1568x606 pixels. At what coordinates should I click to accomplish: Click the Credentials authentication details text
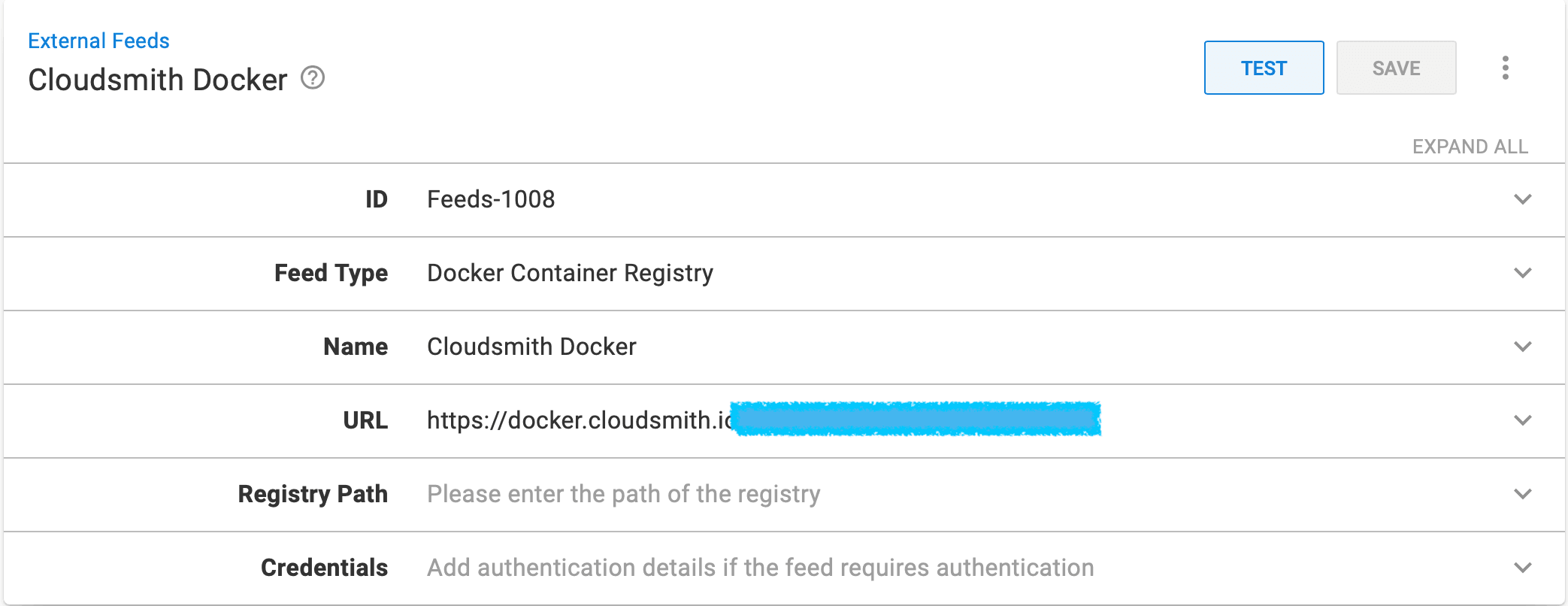point(760,568)
